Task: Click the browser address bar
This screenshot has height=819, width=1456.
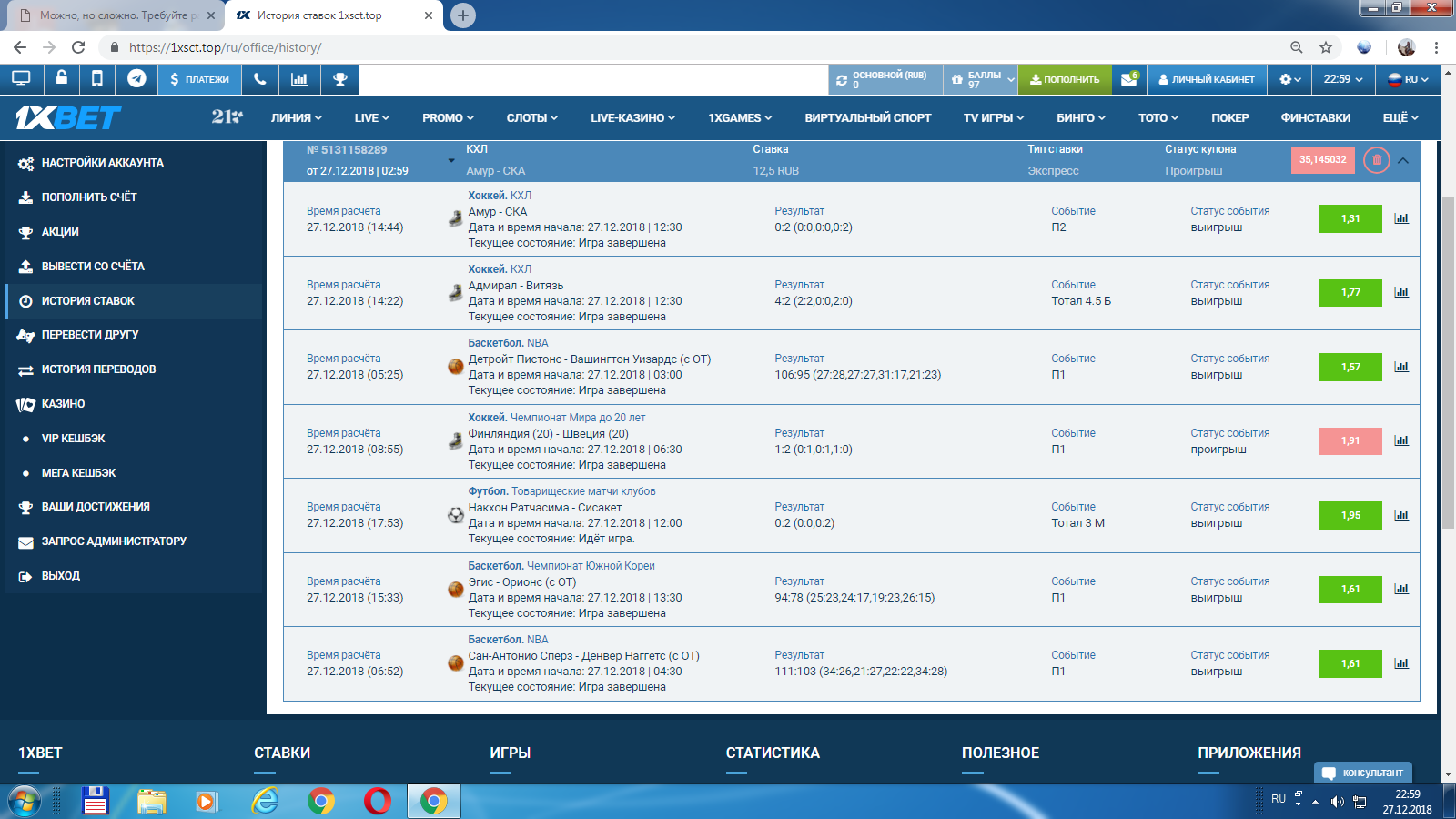Action: [692, 47]
